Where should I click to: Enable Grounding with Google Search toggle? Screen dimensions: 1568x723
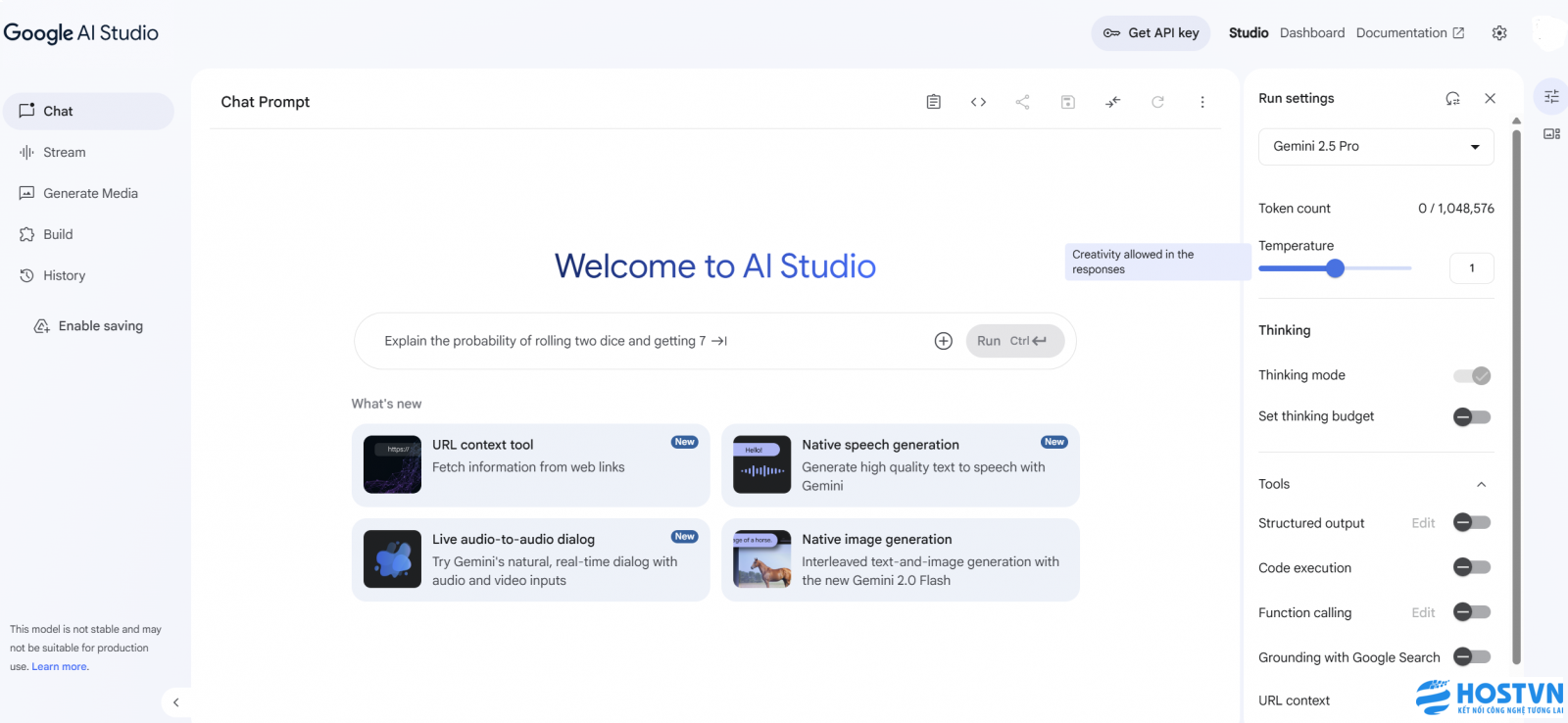1472,656
